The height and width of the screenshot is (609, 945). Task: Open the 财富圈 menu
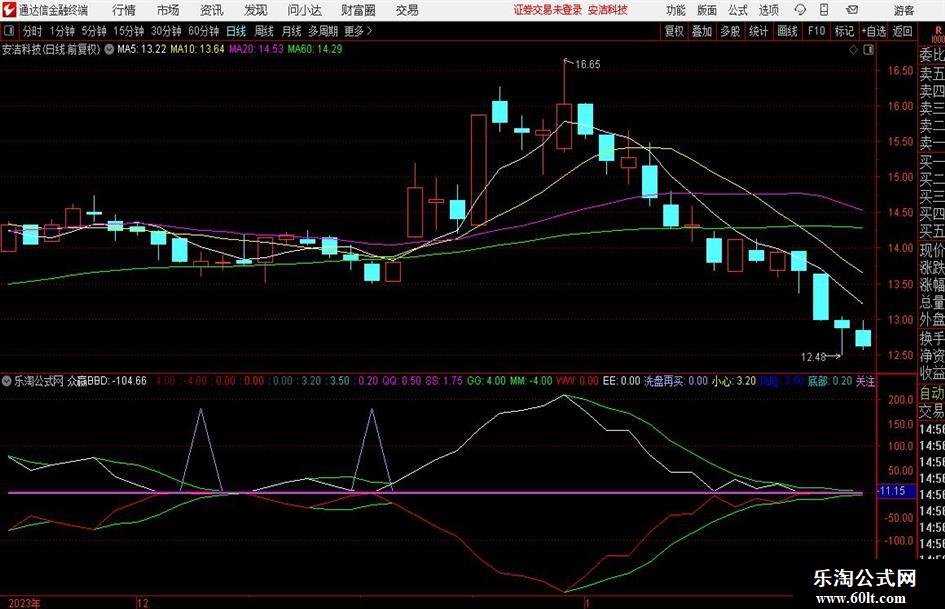[x=358, y=10]
